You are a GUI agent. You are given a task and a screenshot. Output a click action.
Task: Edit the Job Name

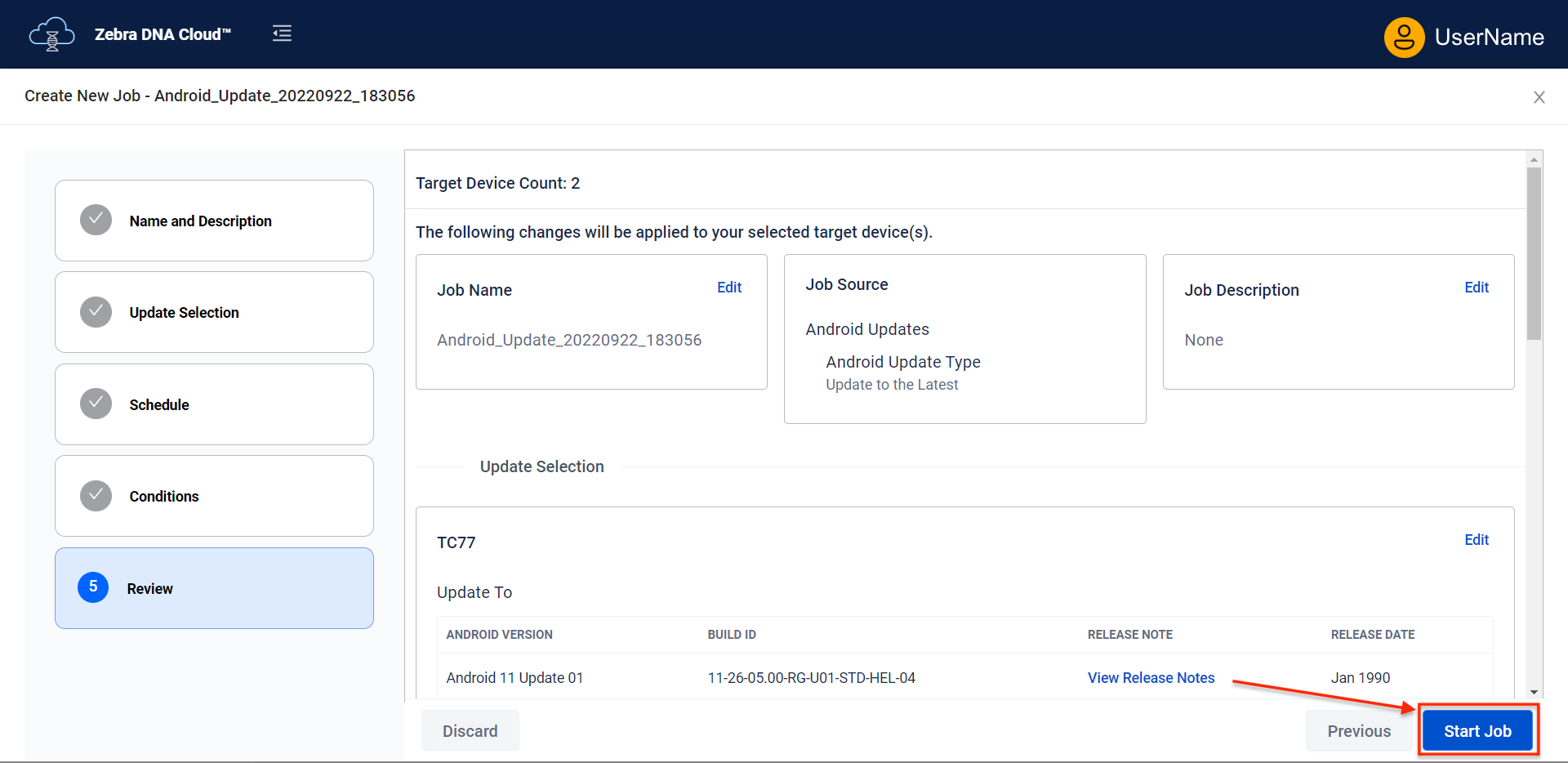[729, 288]
